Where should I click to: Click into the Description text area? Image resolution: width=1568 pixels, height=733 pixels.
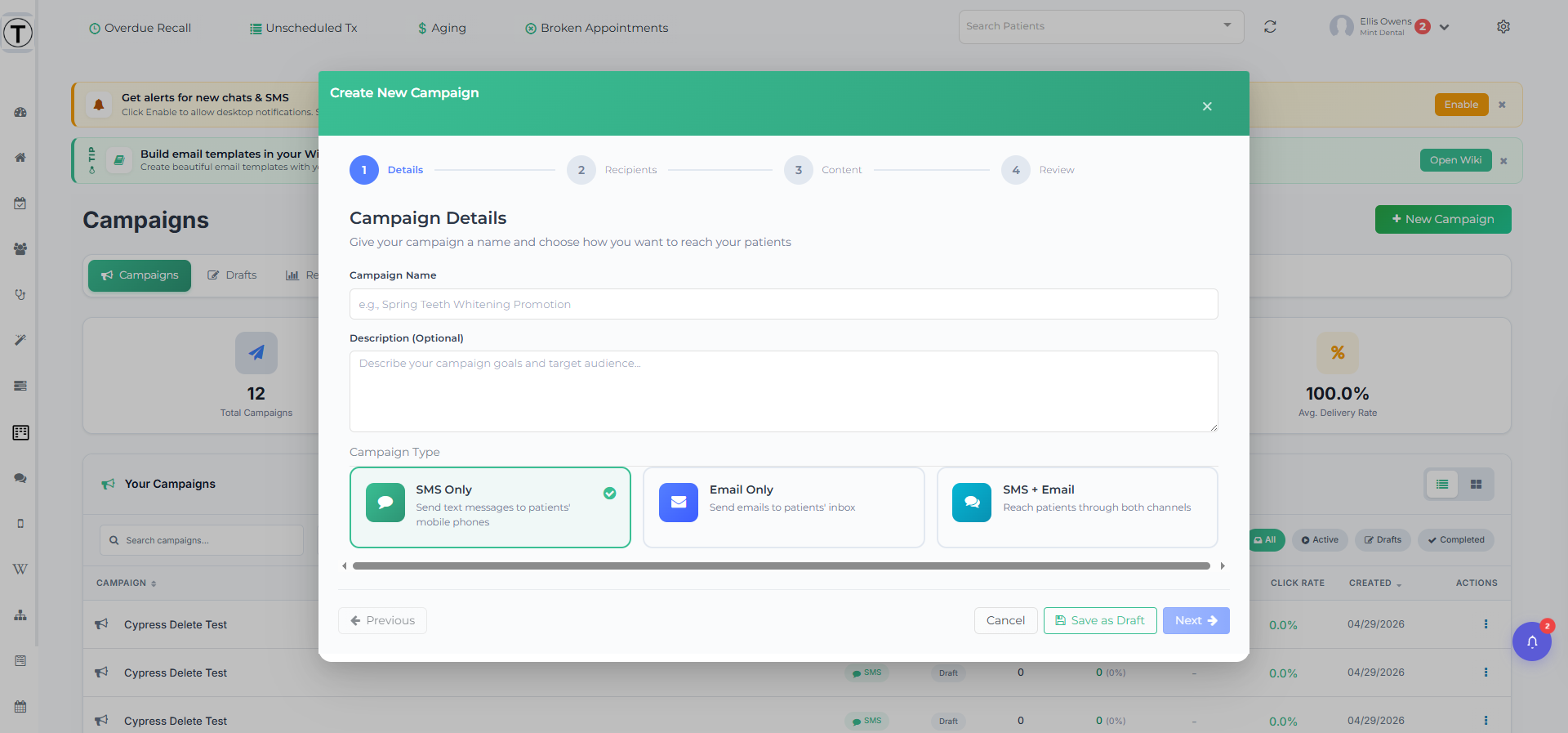[784, 391]
